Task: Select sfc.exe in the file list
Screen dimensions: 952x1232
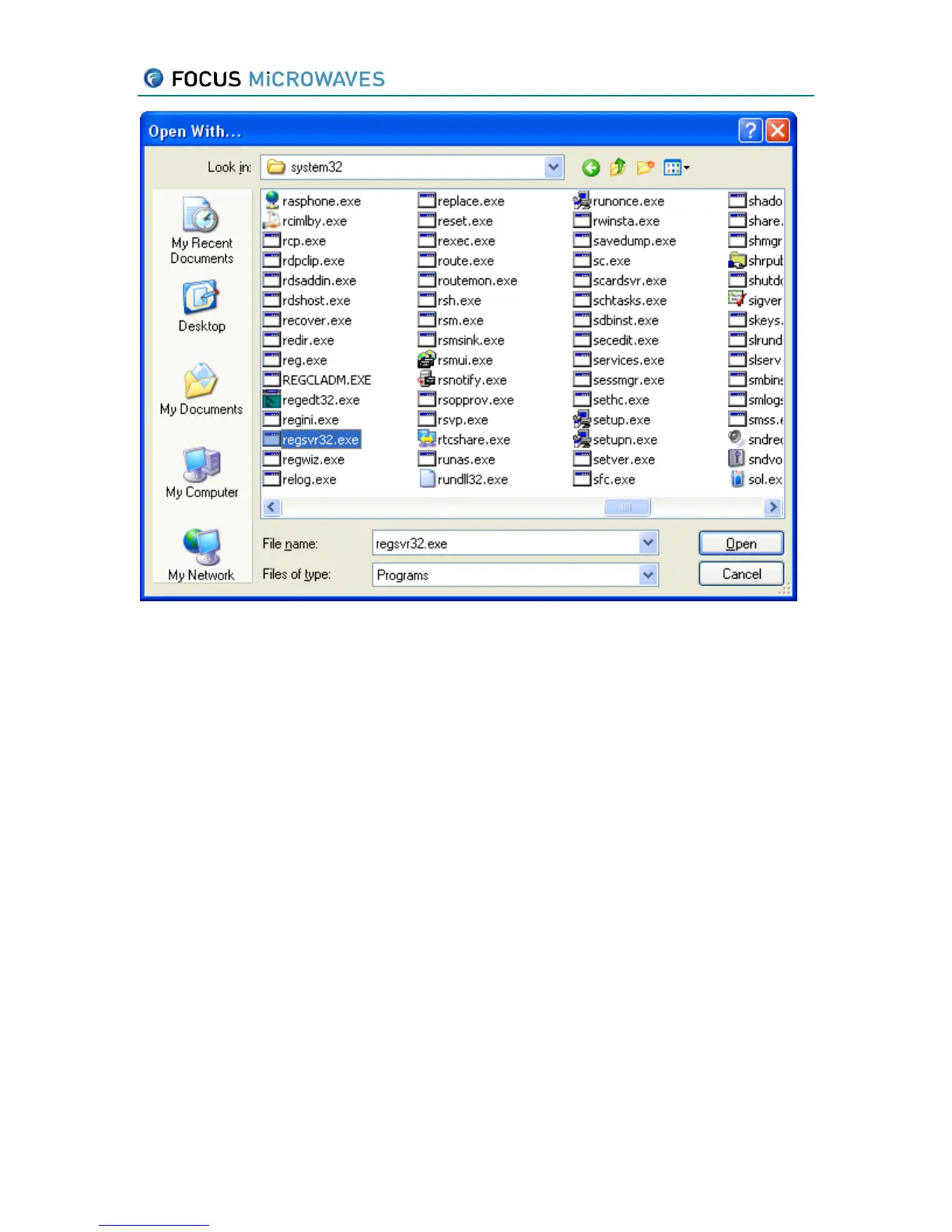Action: click(x=605, y=479)
